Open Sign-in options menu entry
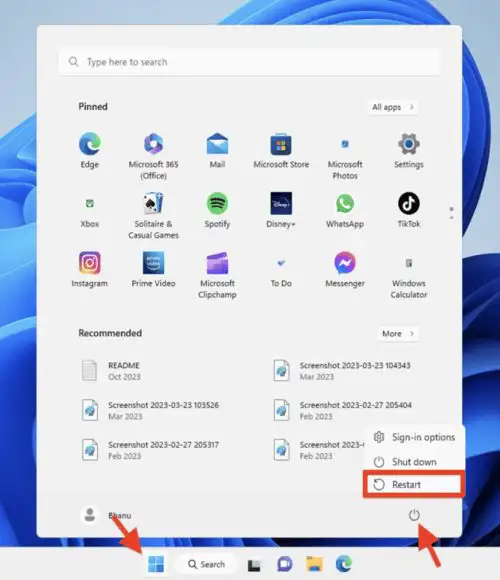This screenshot has width=500, height=580. click(x=413, y=437)
